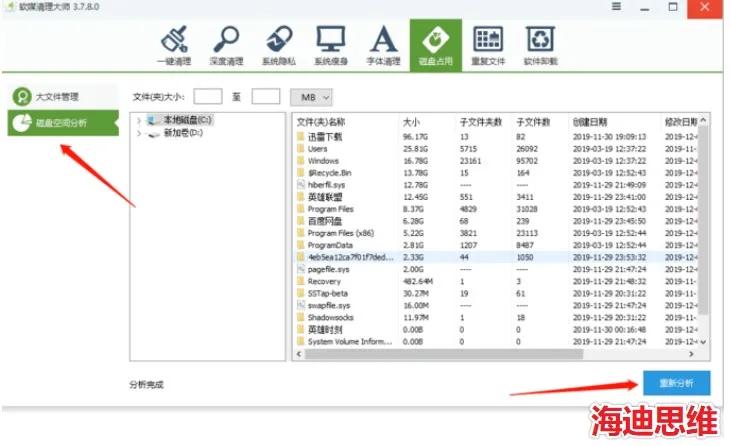Click the file icon beside hiberfil.sys
Screen dimensions: 731x446
(x=301, y=185)
